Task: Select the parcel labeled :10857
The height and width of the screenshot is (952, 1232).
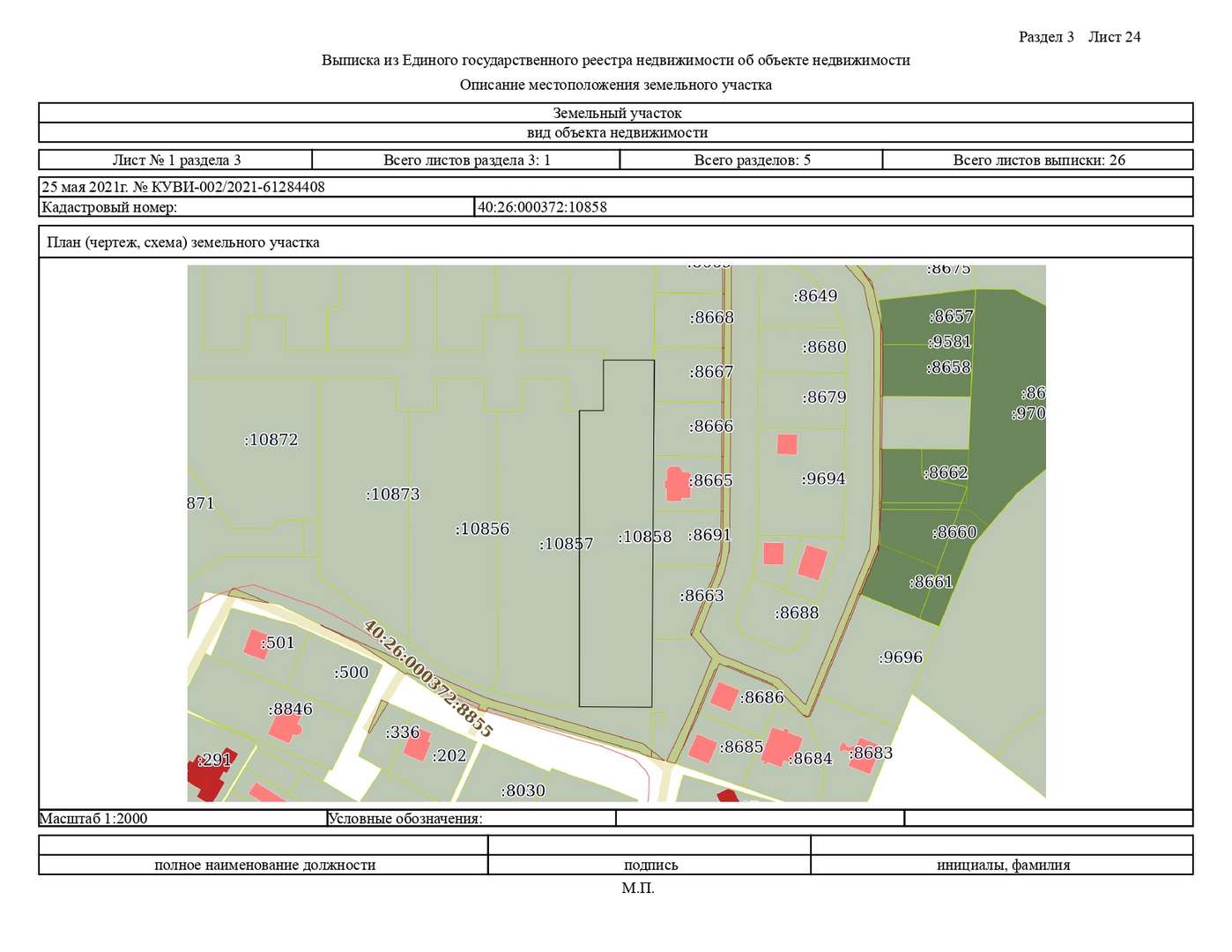Action: (566, 544)
